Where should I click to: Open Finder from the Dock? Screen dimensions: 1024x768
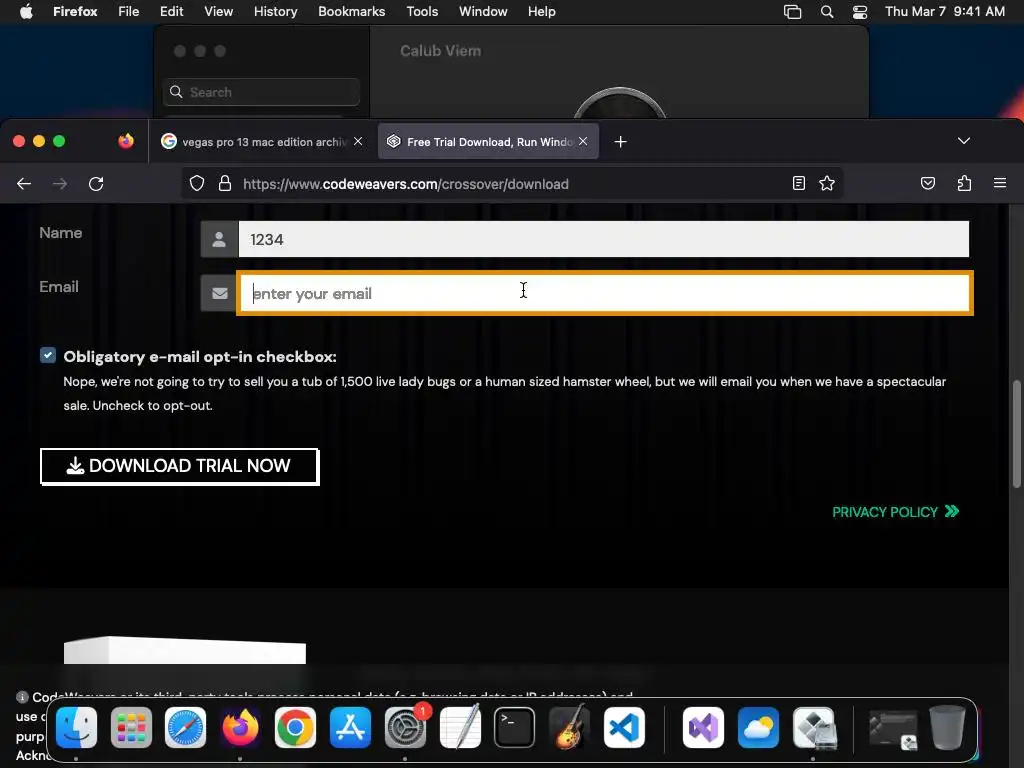pos(76,727)
